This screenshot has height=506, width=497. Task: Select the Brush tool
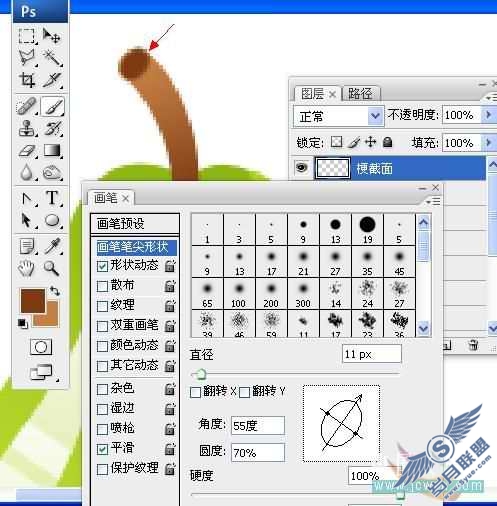(x=52, y=106)
